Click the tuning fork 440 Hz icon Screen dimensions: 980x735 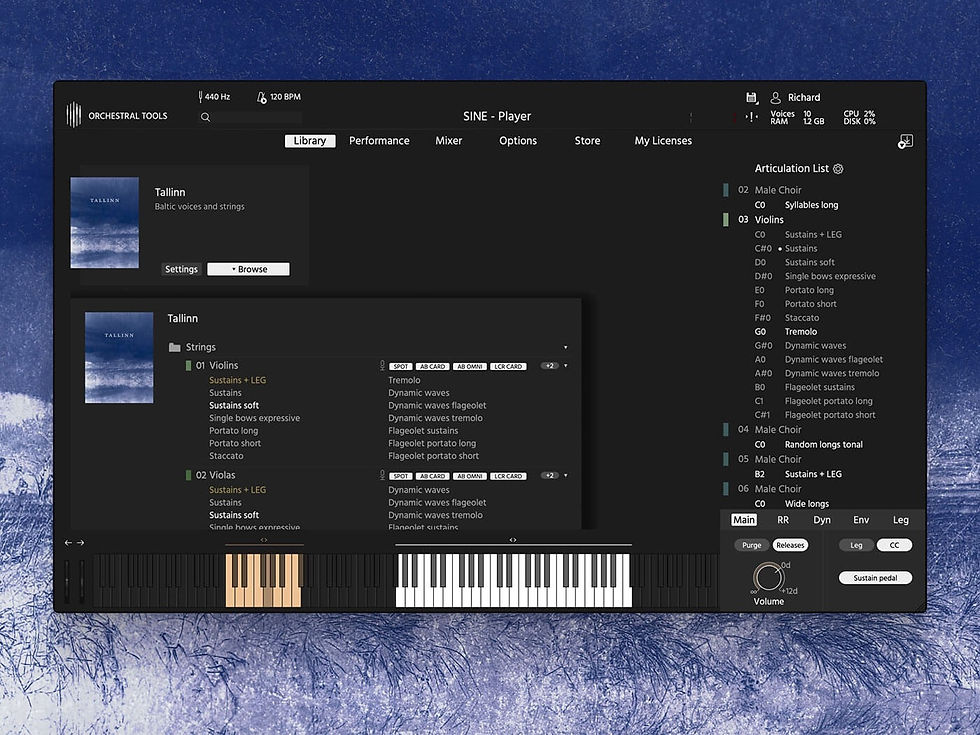pyautogui.click(x=201, y=97)
